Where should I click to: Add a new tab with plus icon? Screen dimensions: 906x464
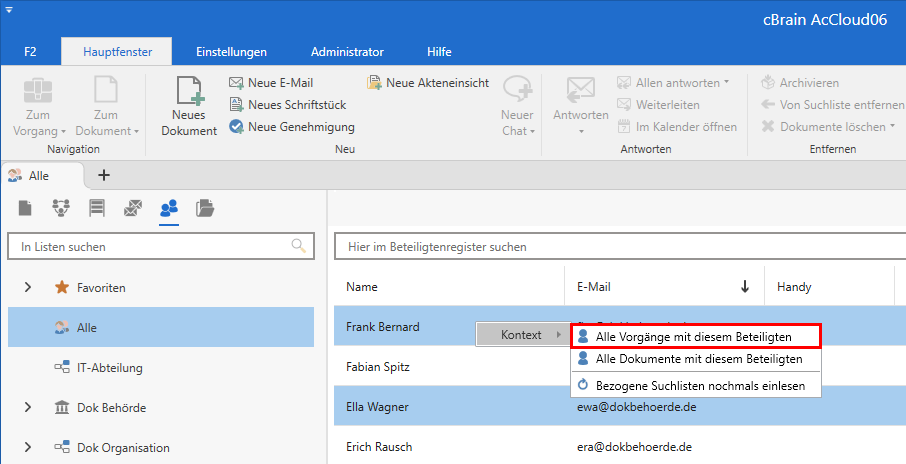(x=103, y=175)
